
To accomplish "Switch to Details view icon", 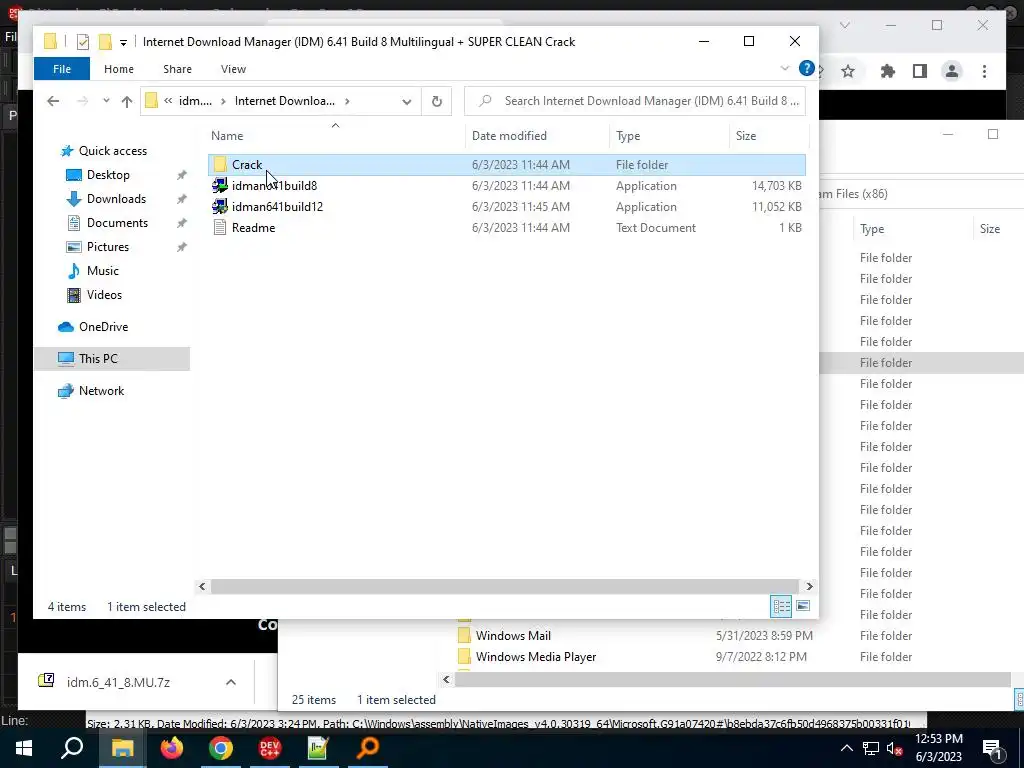I will point(781,607).
